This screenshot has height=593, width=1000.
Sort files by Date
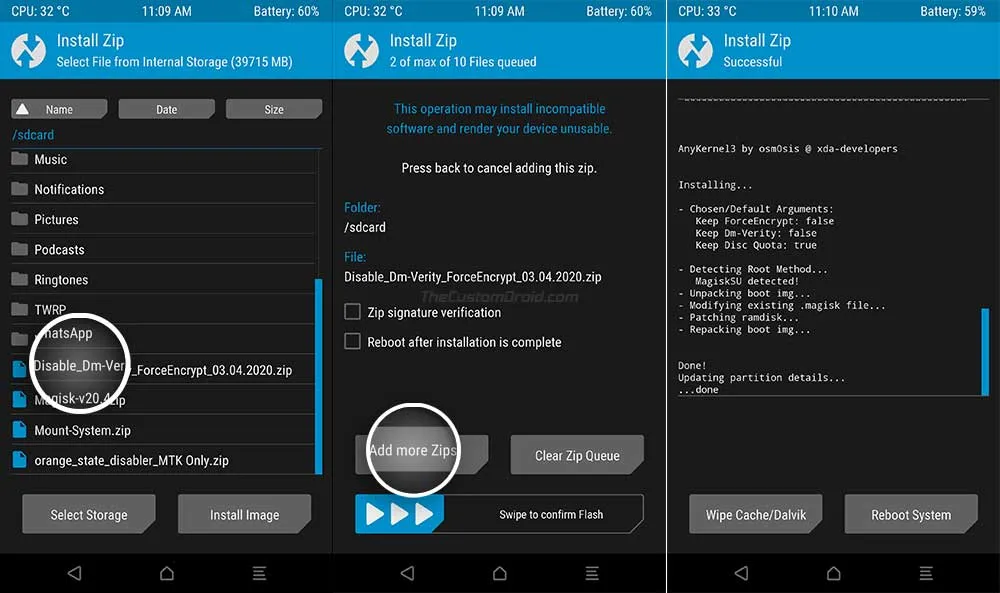click(x=166, y=108)
